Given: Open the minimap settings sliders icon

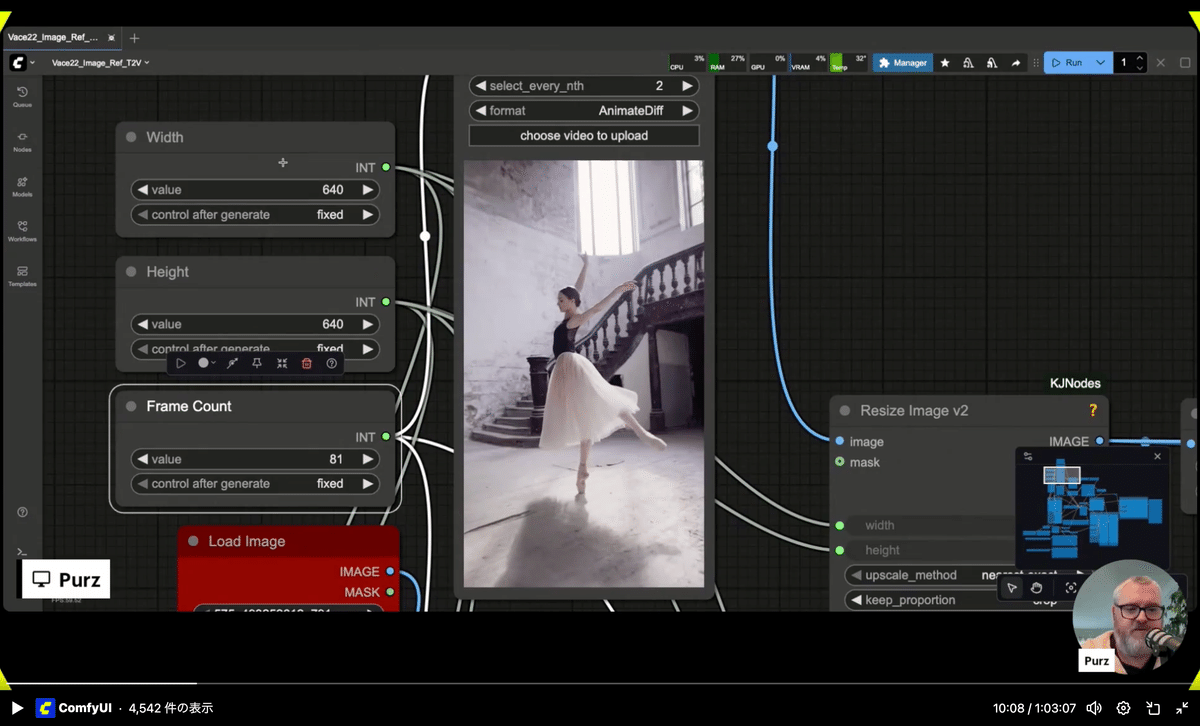Looking at the screenshot, I should [x=1028, y=456].
